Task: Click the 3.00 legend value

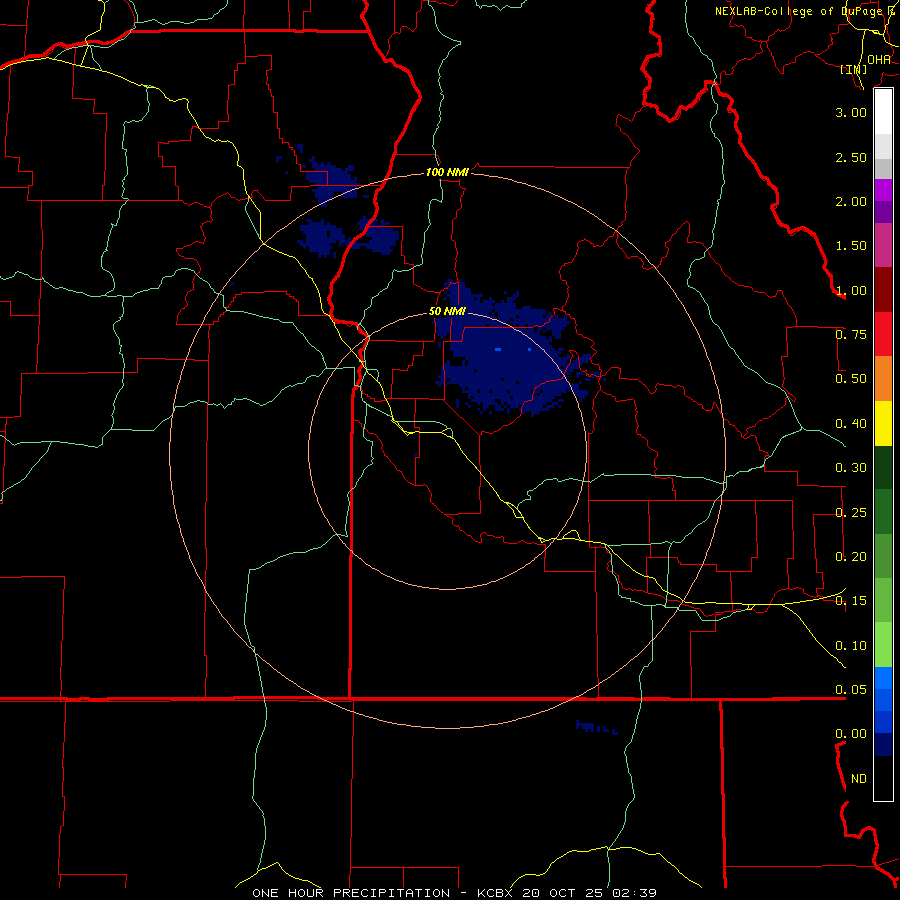Action: point(851,112)
